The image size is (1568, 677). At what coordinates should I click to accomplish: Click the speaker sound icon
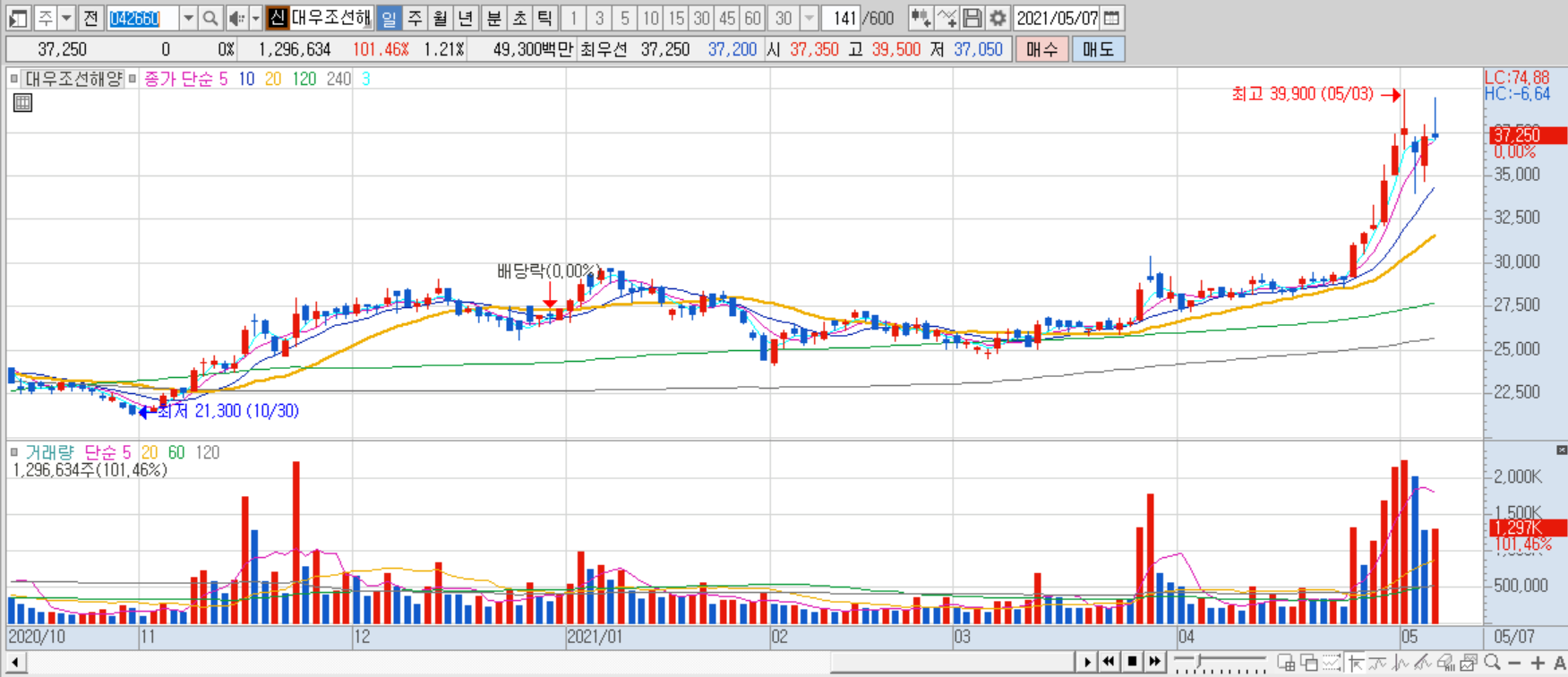[x=236, y=18]
